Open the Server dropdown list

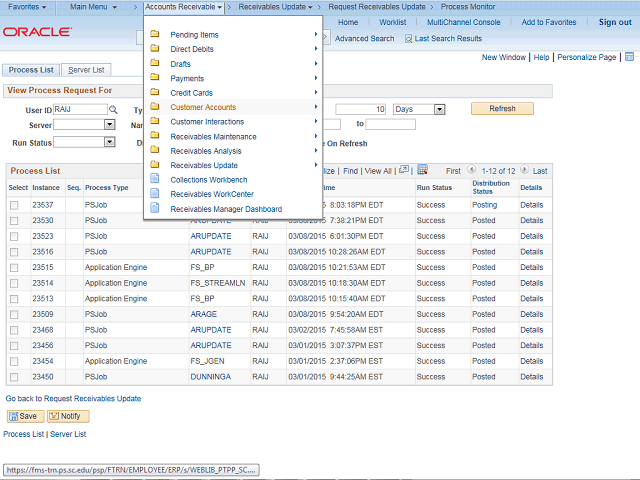[109, 125]
